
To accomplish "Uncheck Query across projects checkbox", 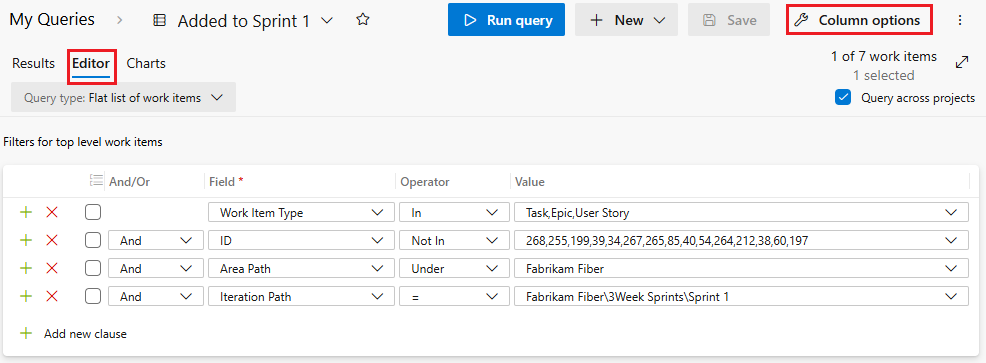I will [843, 98].
